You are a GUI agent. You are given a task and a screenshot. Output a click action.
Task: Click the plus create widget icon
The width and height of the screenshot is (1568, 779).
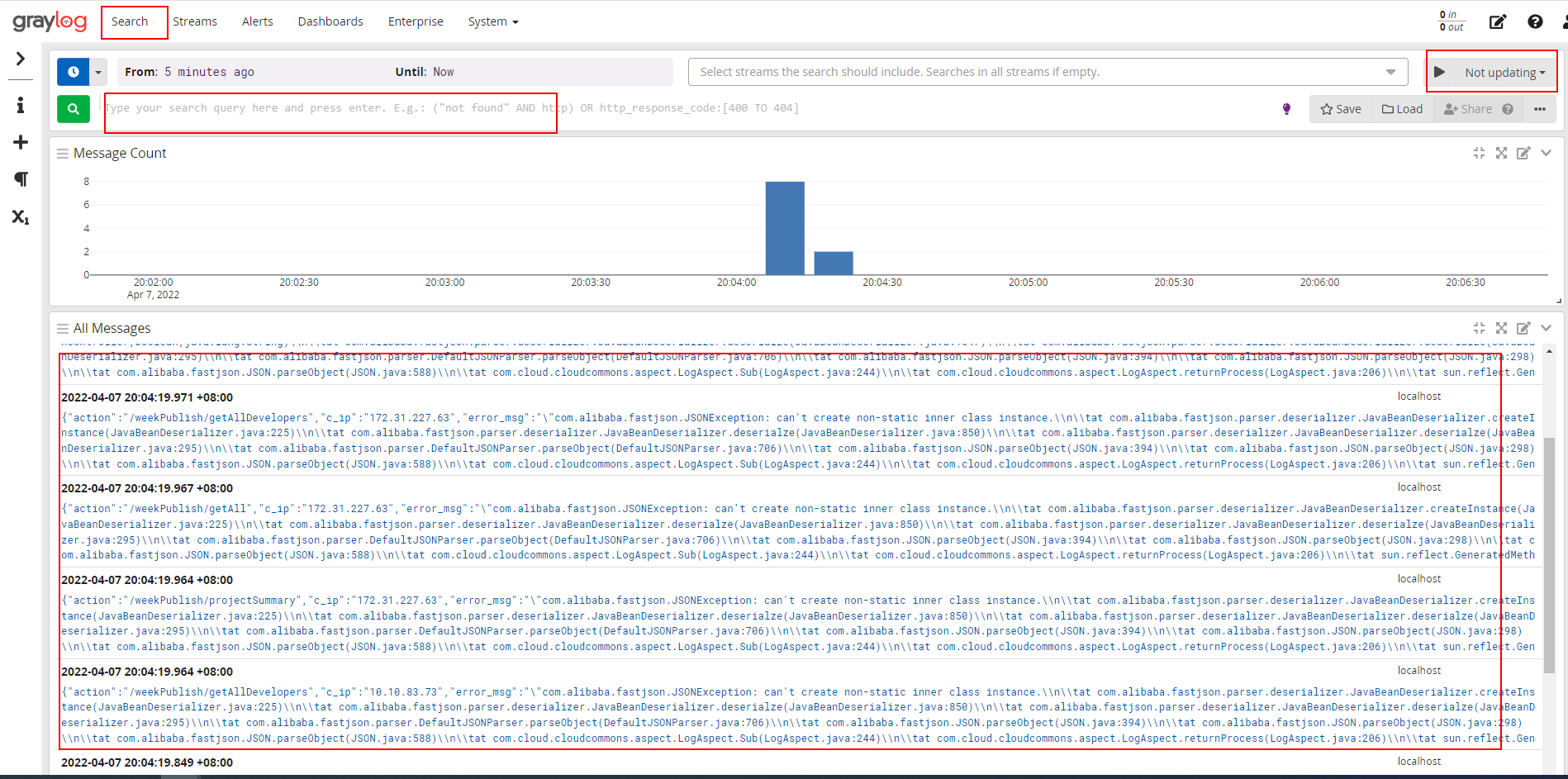tap(21, 142)
